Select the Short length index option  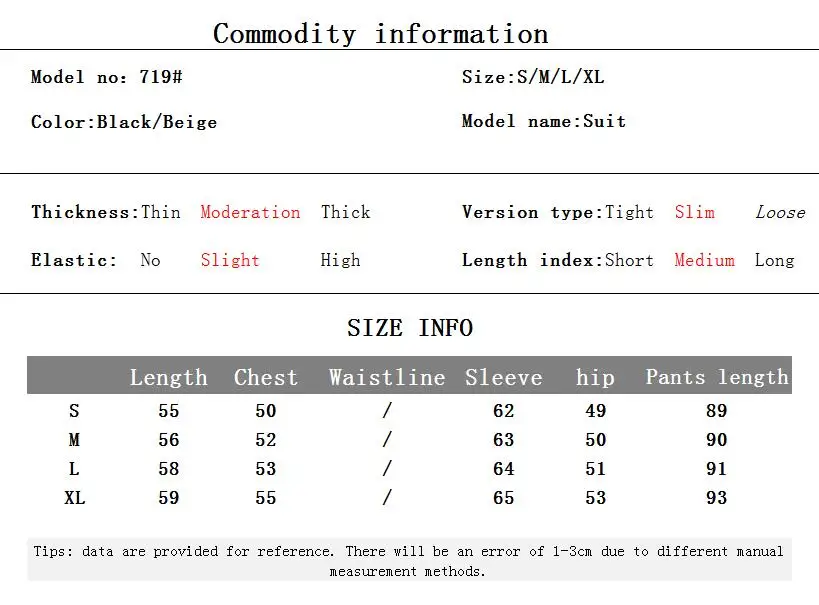(629, 260)
